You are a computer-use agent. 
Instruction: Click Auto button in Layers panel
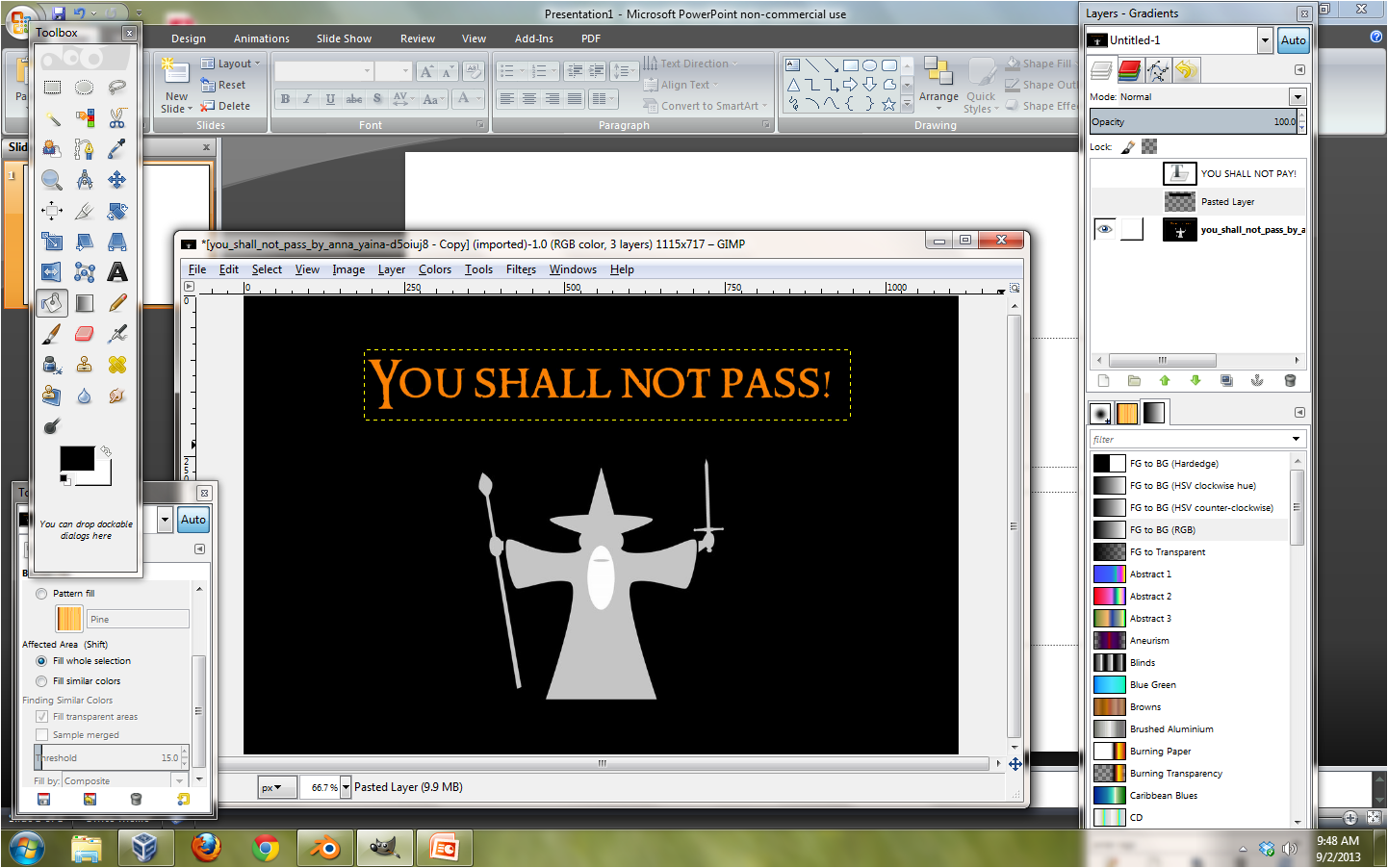coord(1293,40)
